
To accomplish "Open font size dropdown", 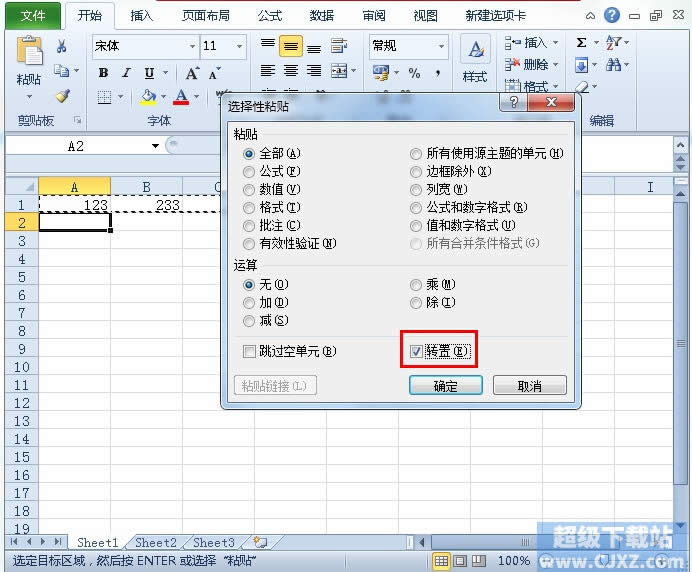I will [239, 46].
